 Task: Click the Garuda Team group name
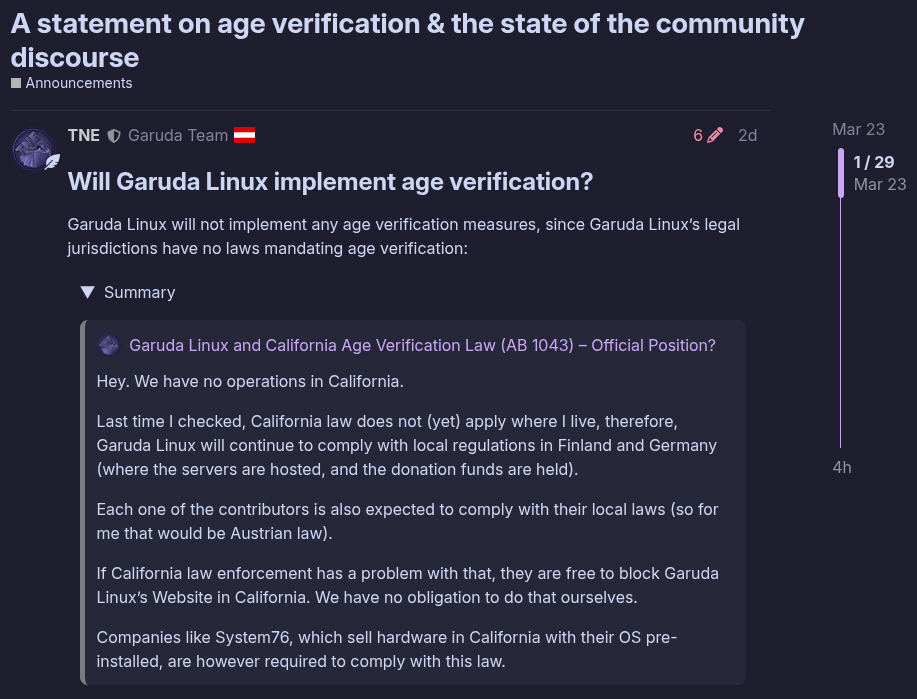pyautogui.click(x=178, y=135)
